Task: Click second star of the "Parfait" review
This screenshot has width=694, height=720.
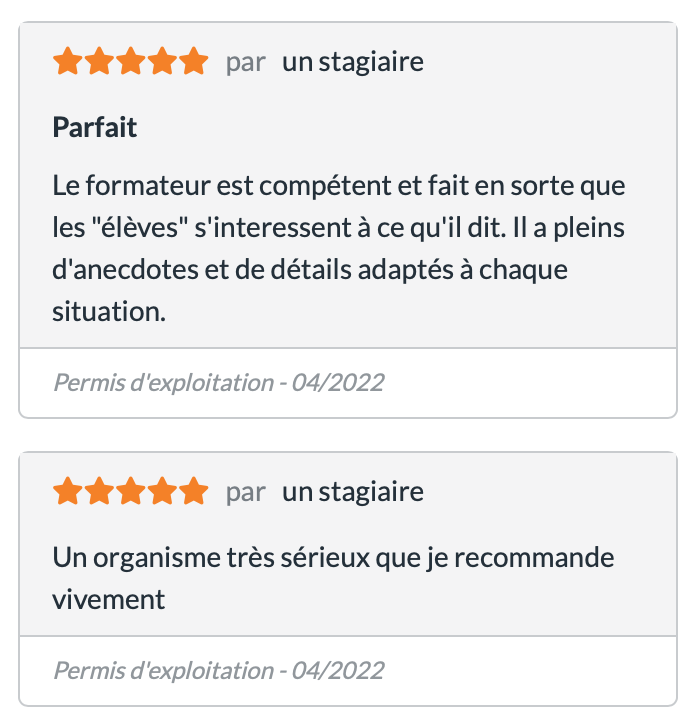Action: (x=99, y=62)
